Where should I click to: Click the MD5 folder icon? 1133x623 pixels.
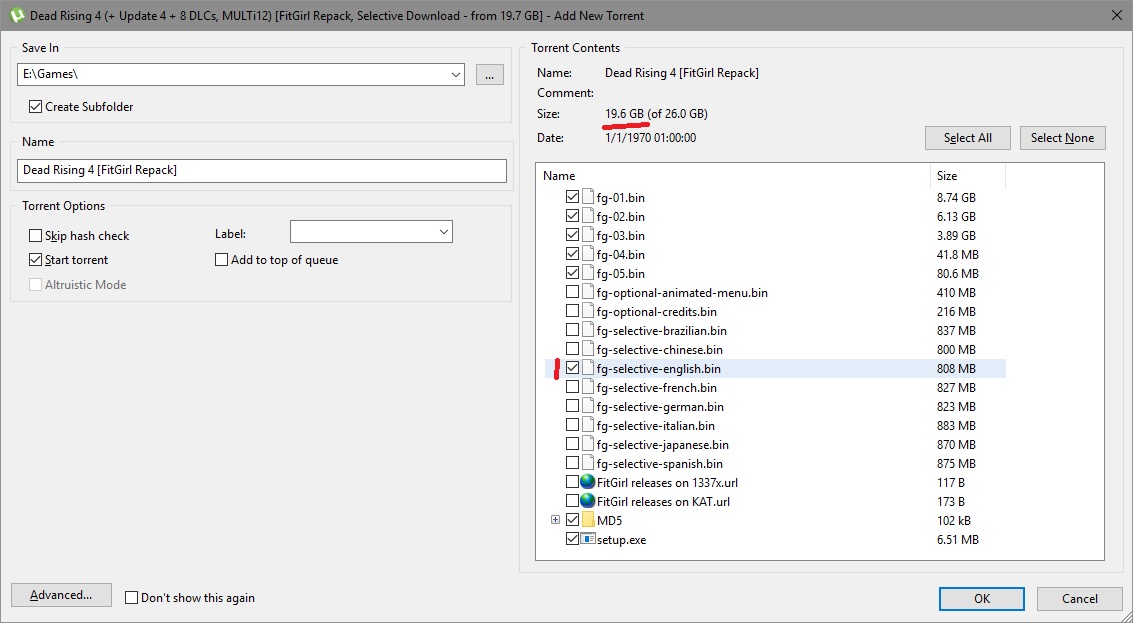pos(587,520)
